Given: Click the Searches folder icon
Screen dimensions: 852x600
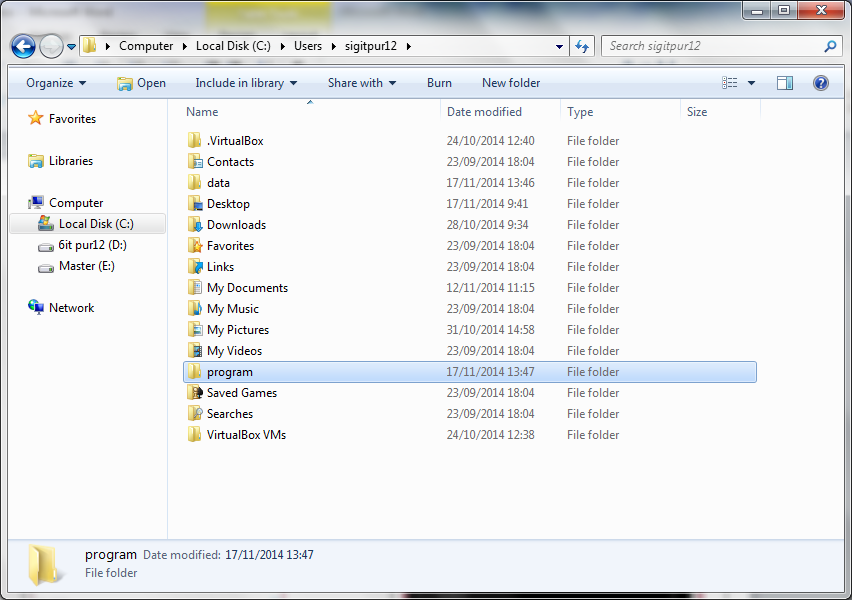Looking at the screenshot, I should (x=195, y=414).
